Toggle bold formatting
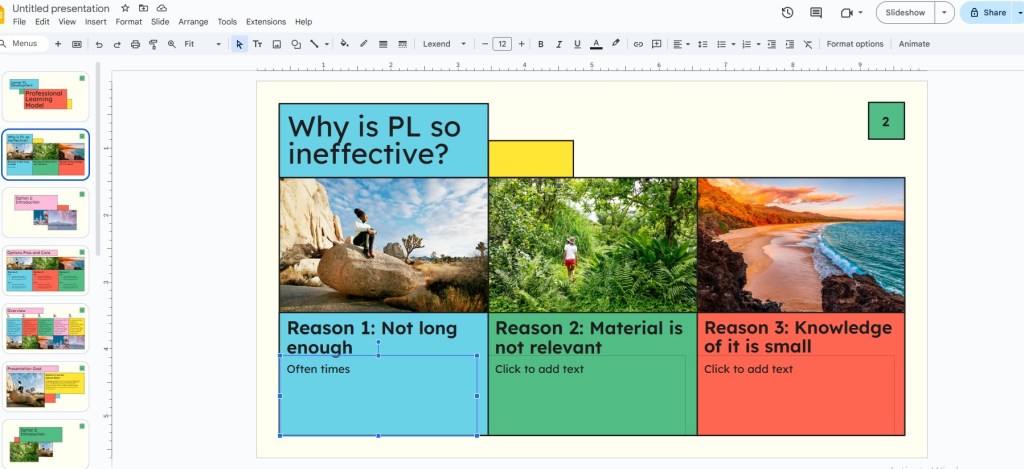 pos(541,44)
